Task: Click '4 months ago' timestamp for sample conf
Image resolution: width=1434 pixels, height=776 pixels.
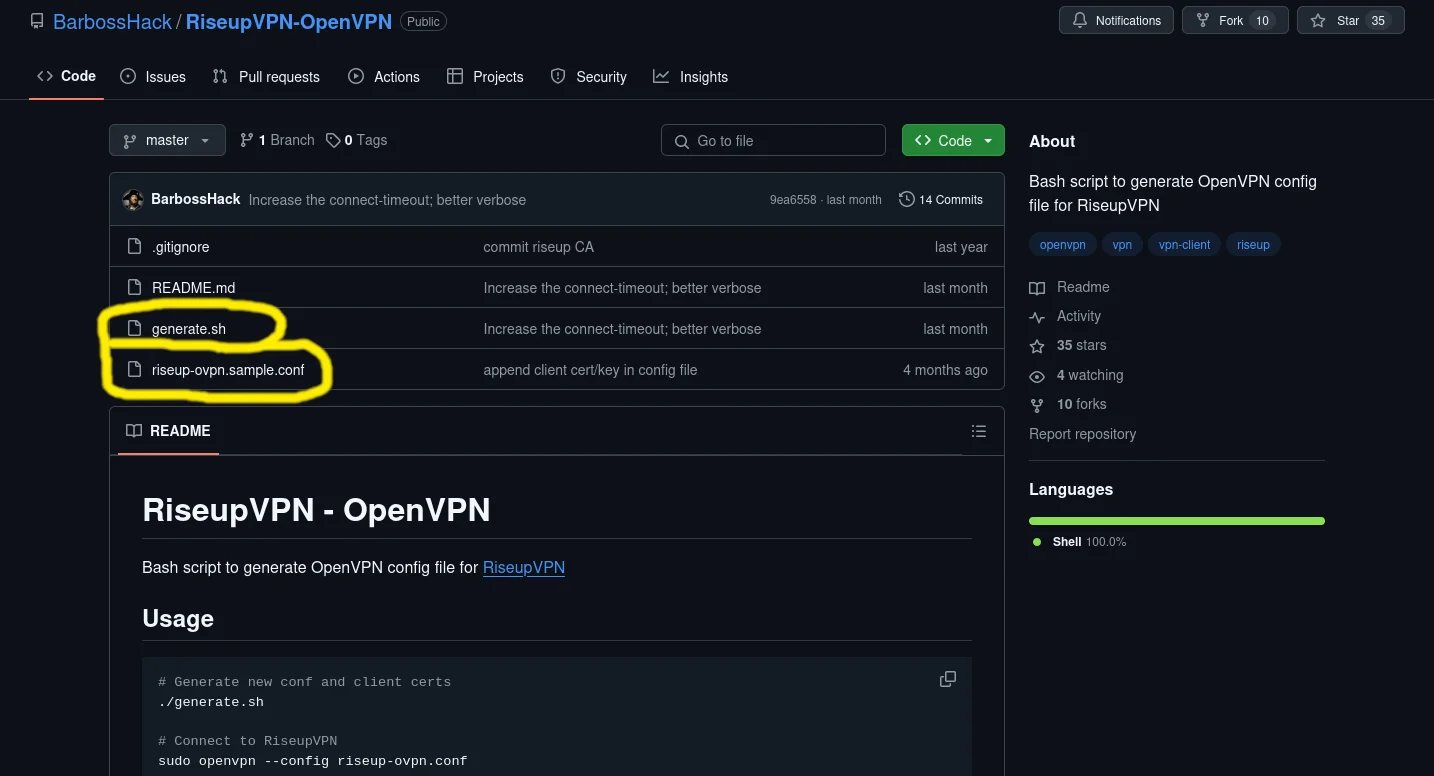Action: coord(945,370)
